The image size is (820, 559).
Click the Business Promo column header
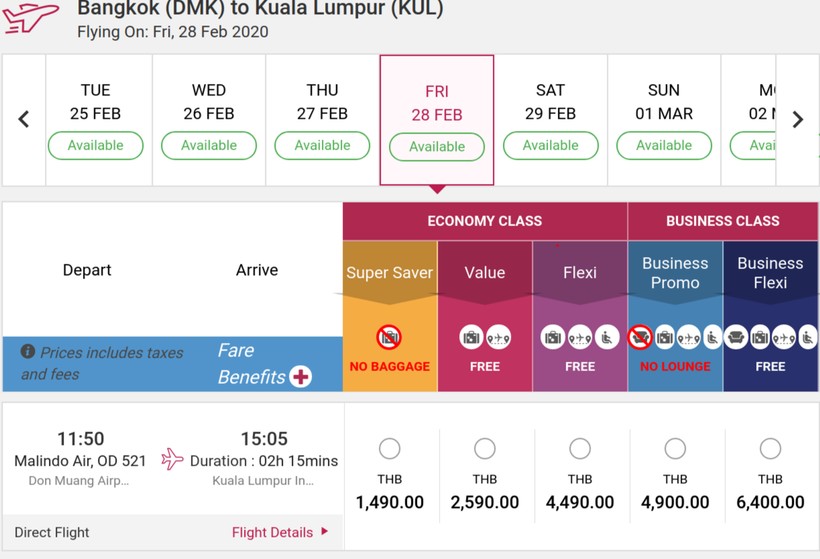(x=675, y=273)
